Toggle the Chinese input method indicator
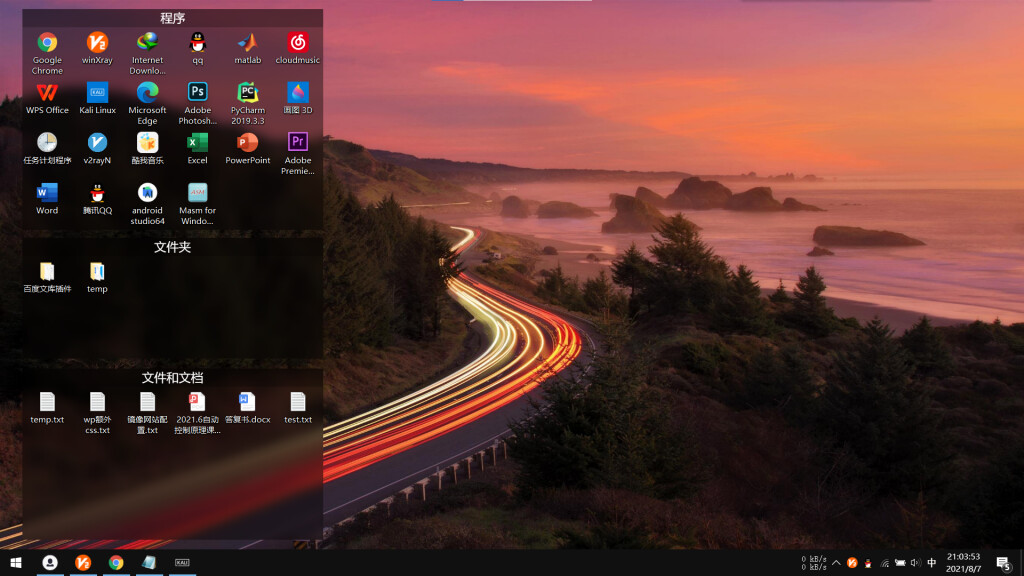The height and width of the screenshot is (576, 1024). (932, 563)
